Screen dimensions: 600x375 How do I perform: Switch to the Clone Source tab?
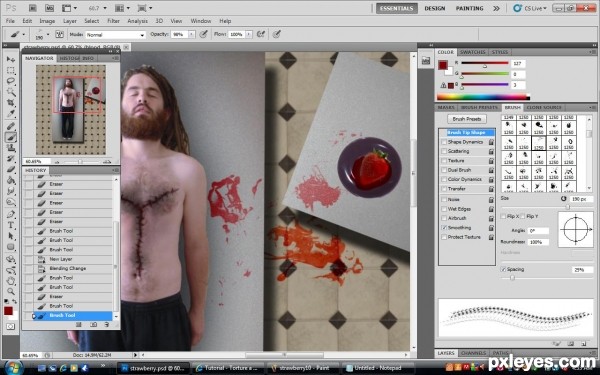click(x=544, y=108)
